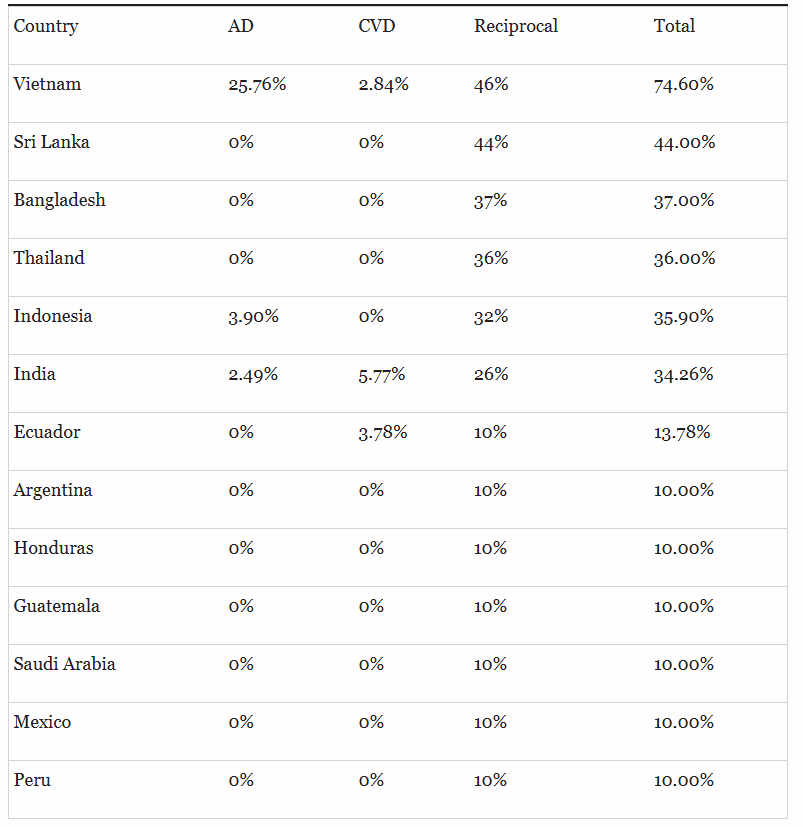This screenshot has width=803, height=827.
Task: Select the Total column header
Action: pyautogui.click(x=674, y=26)
